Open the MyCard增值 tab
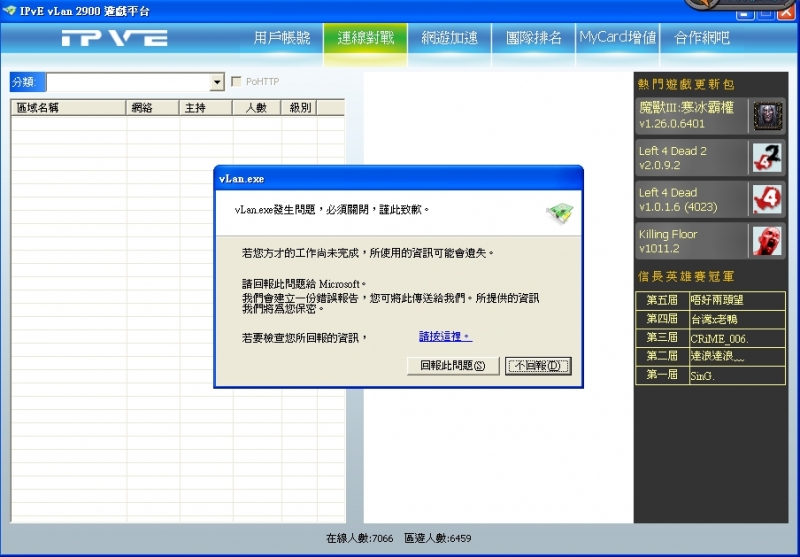The height and width of the screenshot is (557, 800). pyautogui.click(x=618, y=38)
